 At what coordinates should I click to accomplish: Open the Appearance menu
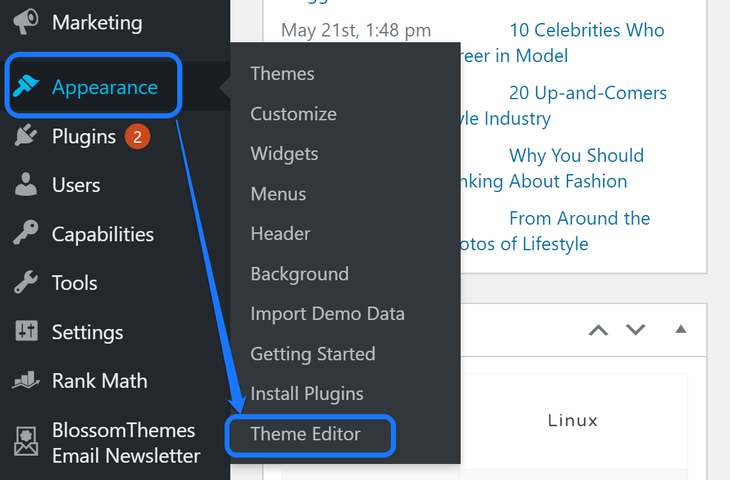[105, 87]
